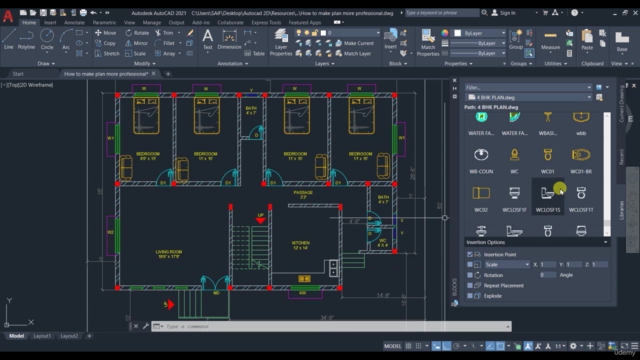Select the Polyline tool
This screenshot has width=640, height=360.
(x=26, y=39)
